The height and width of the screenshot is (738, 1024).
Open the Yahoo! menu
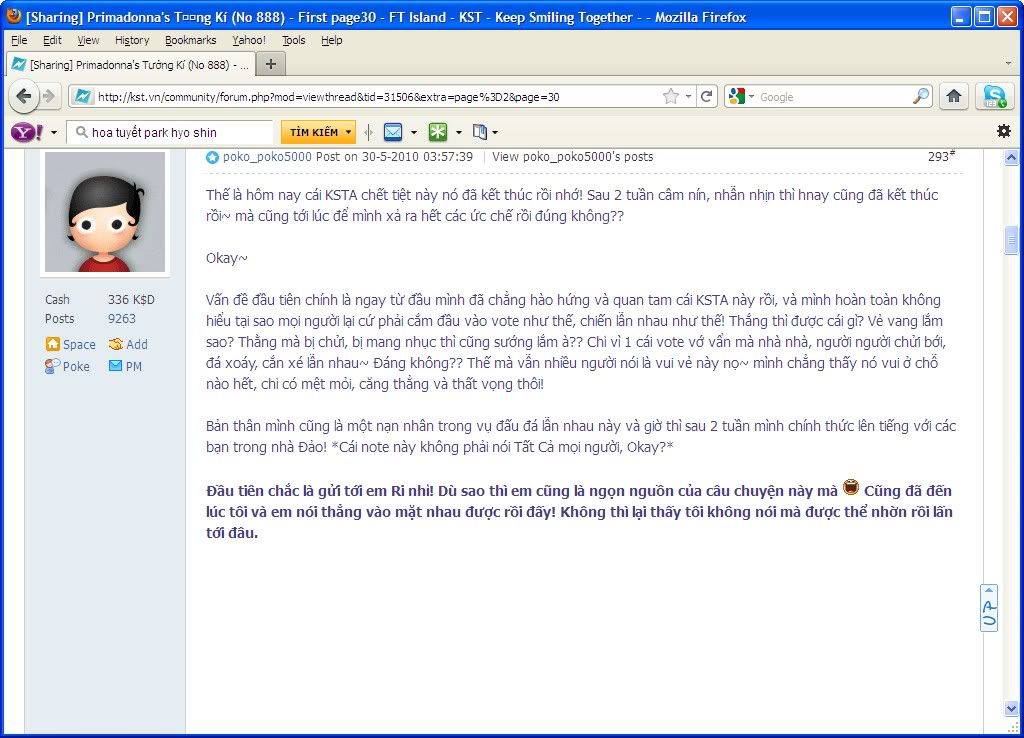(249, 40)
